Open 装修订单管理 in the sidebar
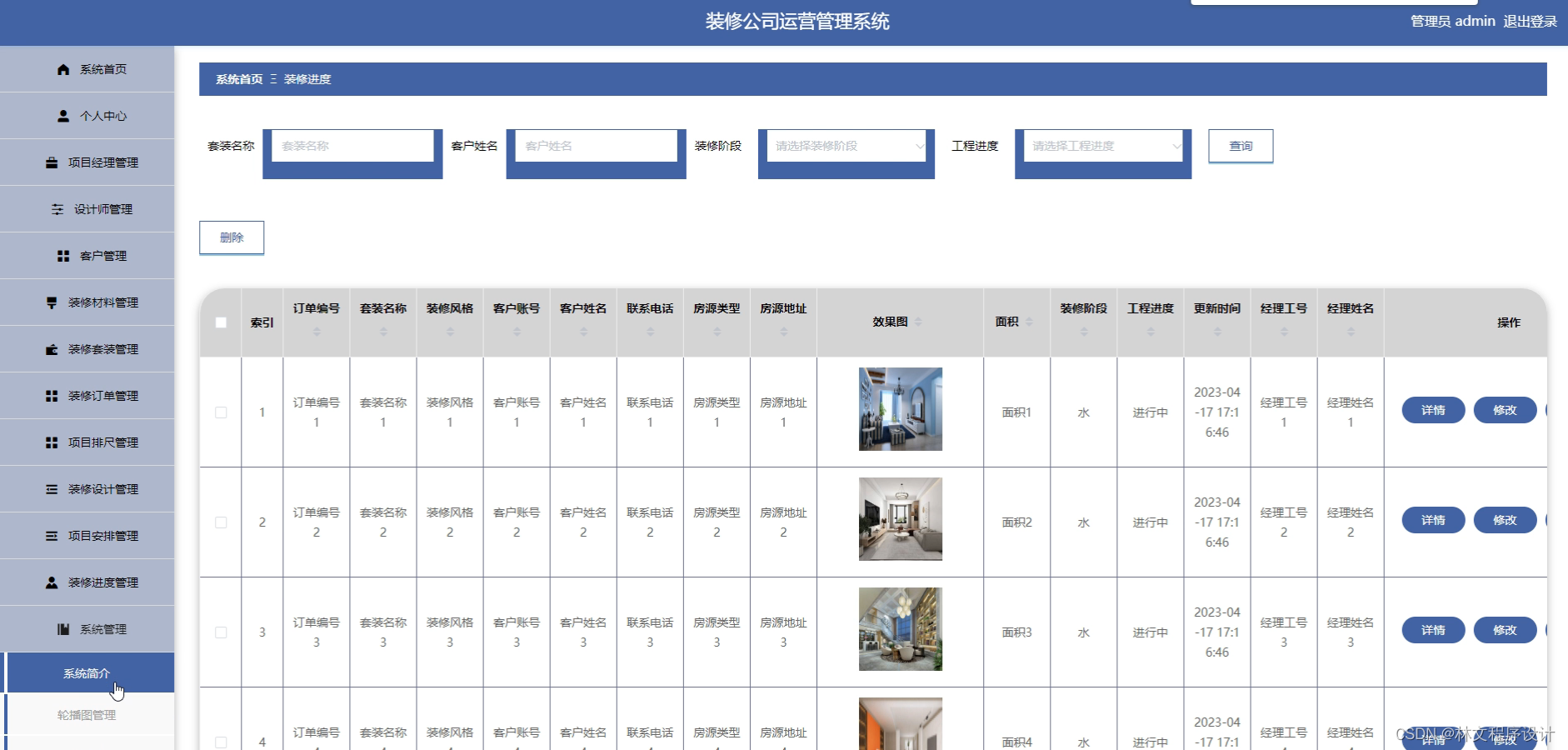The image size is (1568, 750). click(87, 396)
